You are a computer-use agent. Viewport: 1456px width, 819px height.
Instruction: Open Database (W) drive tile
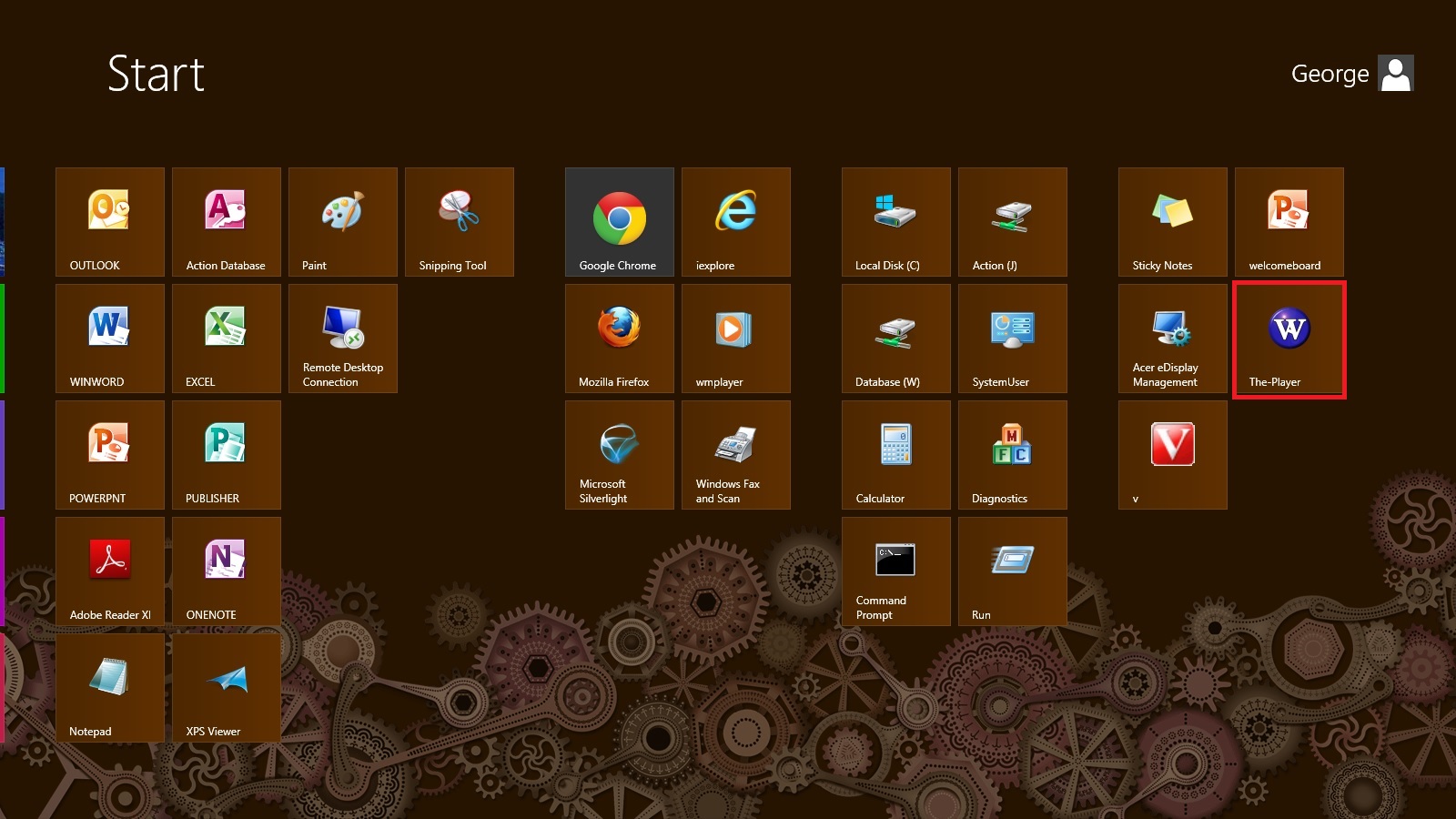[896, 339]
